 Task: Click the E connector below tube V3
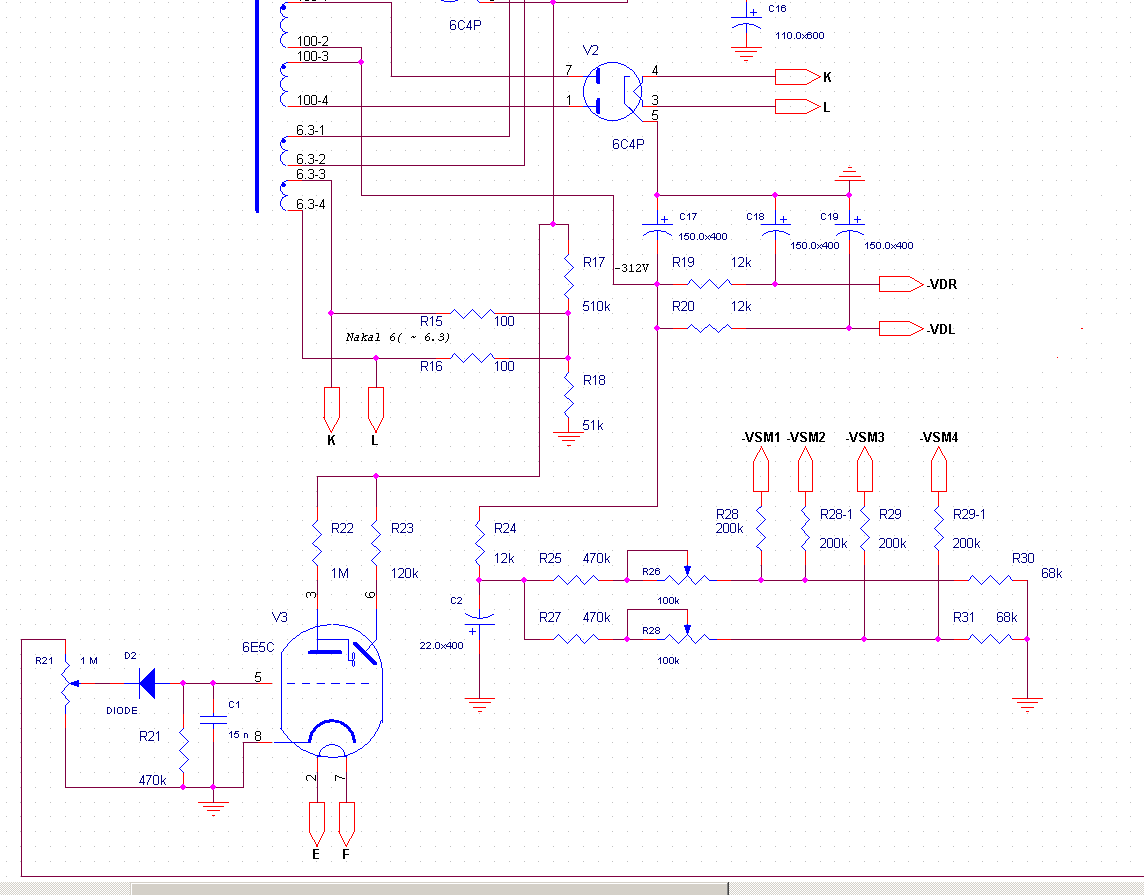pos(317,822)
